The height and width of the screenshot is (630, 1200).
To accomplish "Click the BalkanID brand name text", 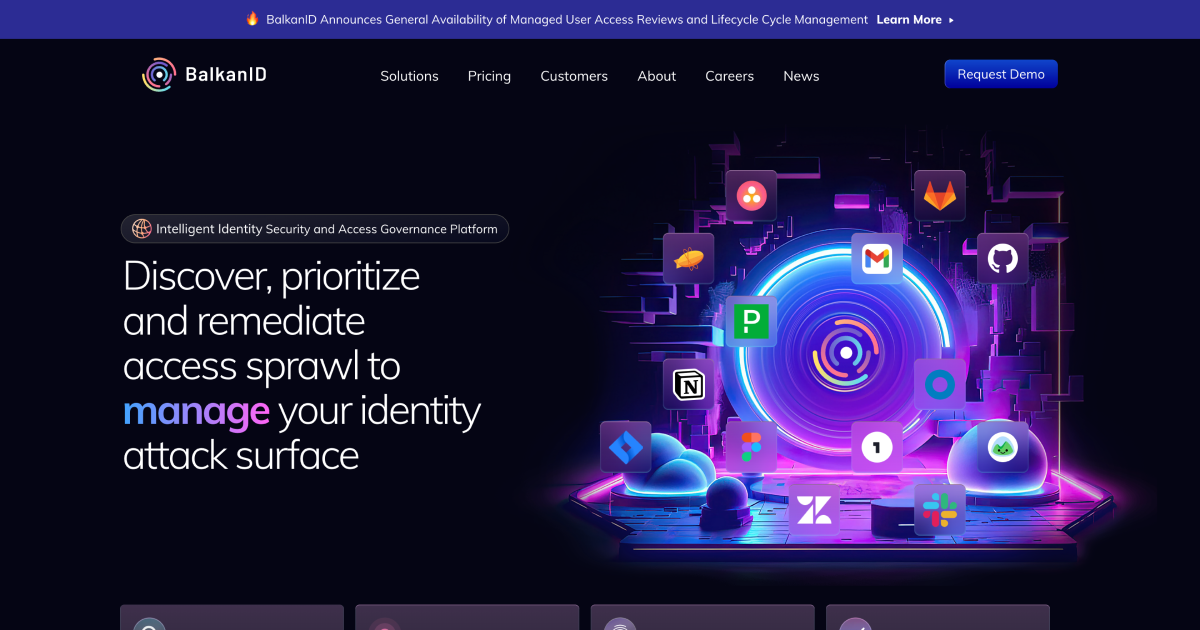I will (x=226, y=75).
